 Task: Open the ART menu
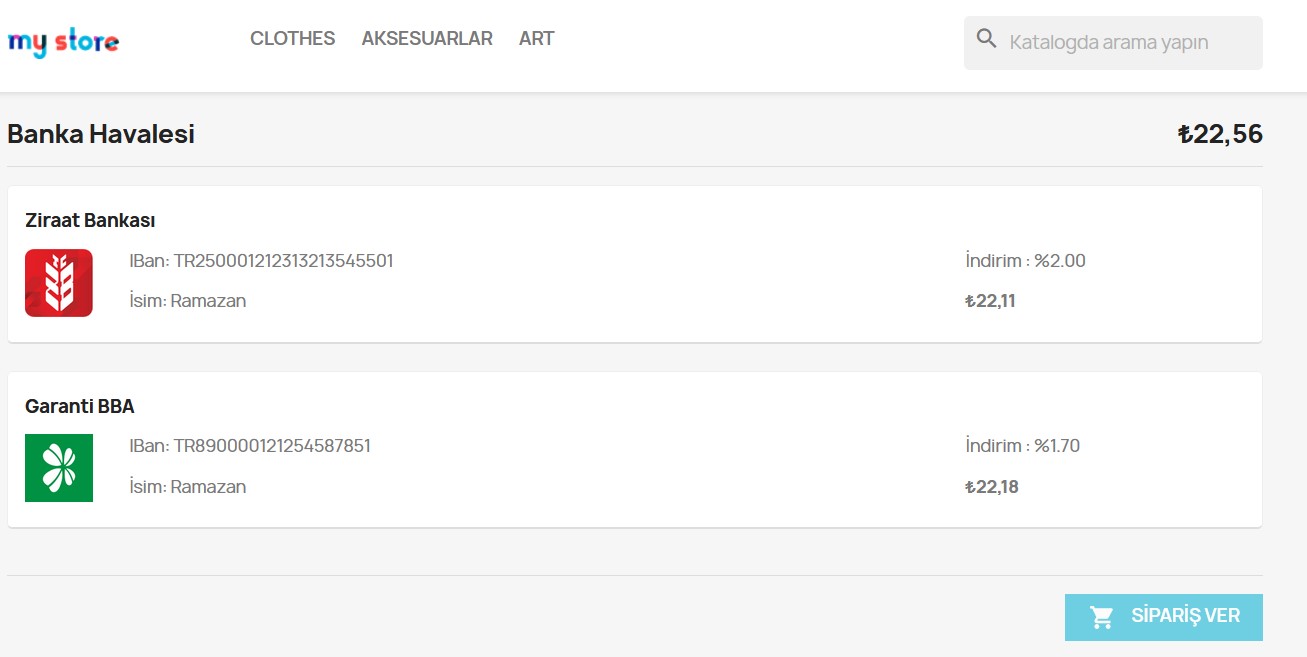(x=536, y=39)
